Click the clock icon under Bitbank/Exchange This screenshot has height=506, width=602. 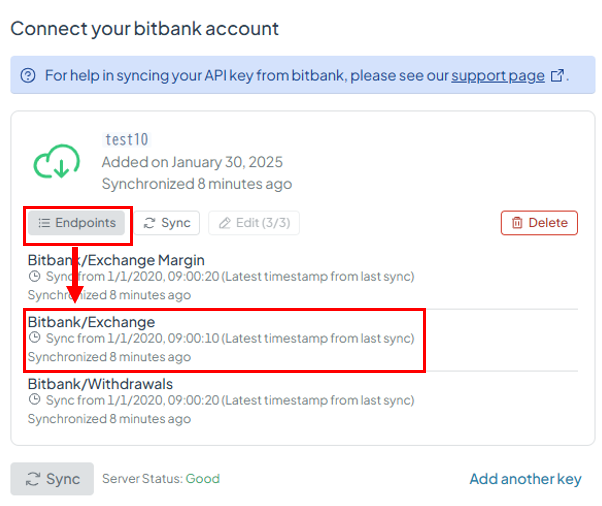pos(35,338)
